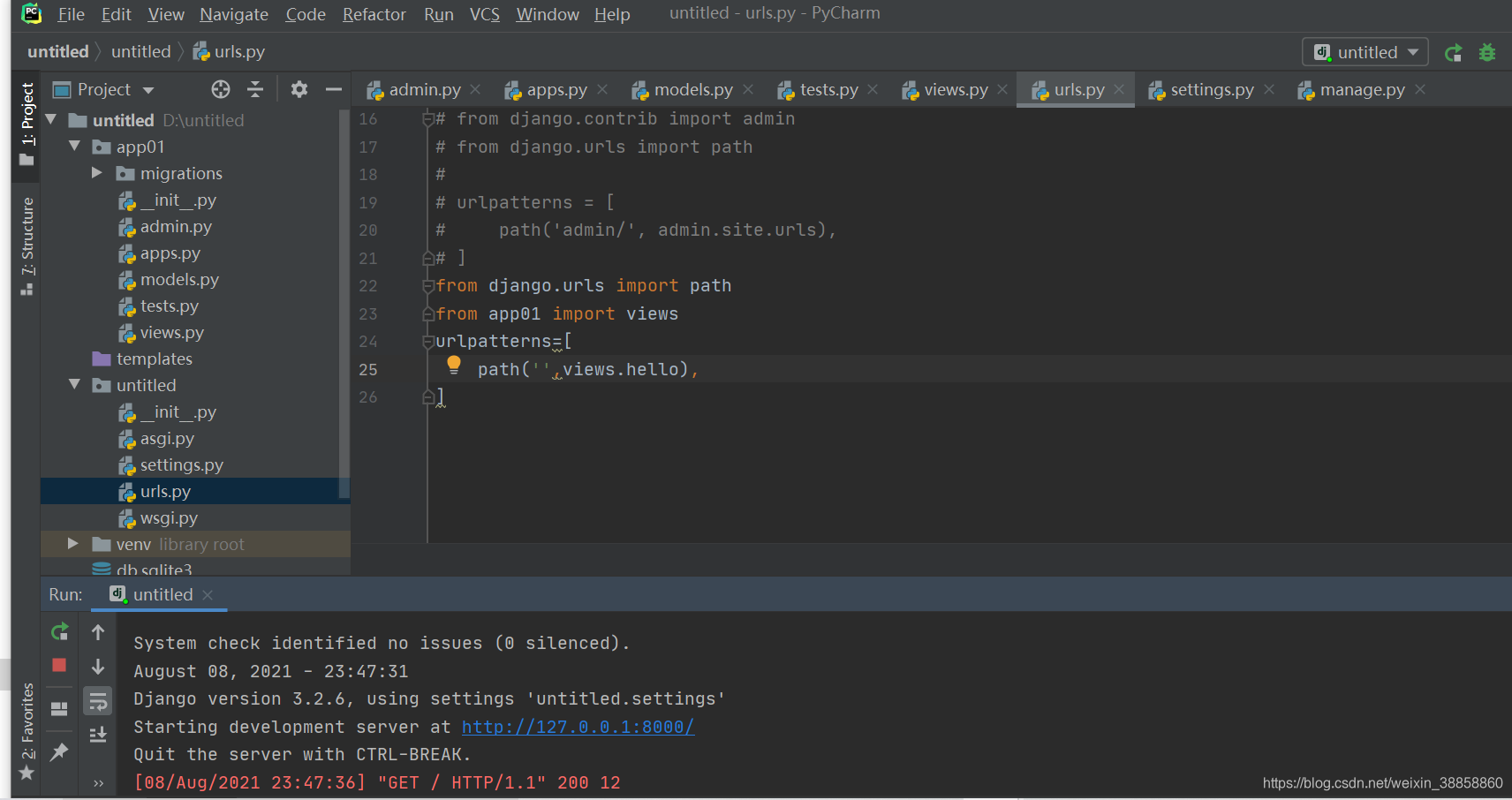The height and width of the screenshot is (800, 1512).
Task: Click the Down the stack trace arrow
Action: [98, 666]
